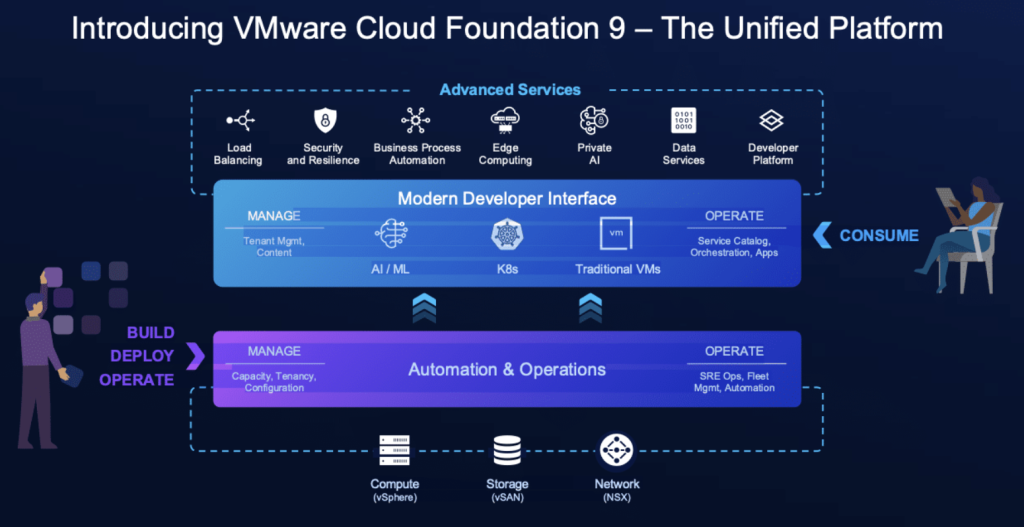This screenshot has height=527, width=1024.
Task: Click the blue CONSUME chevron arrow
Action: click(824, 235)
